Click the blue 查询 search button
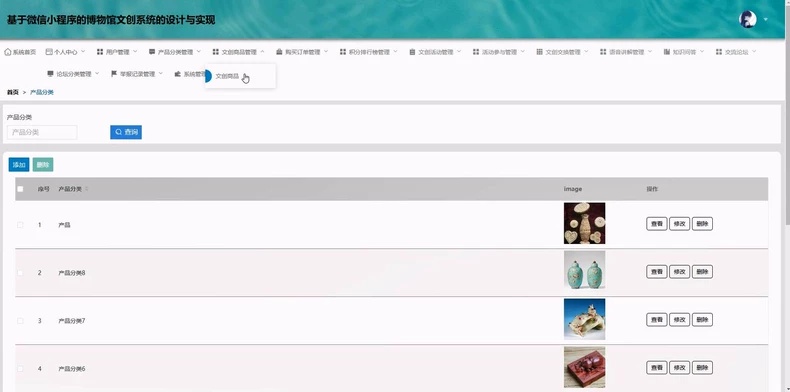Image resolution: width=790 pixels, height=392 pixels. (126, 132)
